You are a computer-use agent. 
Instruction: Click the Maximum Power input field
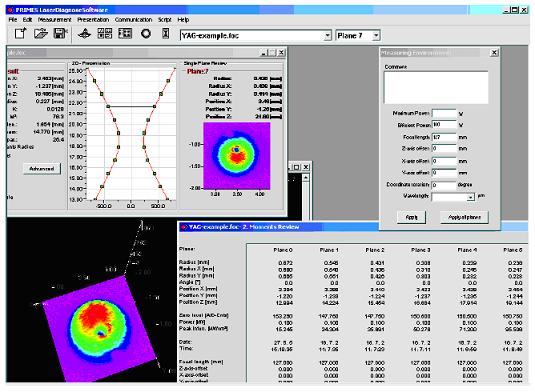tap(444, 113)
